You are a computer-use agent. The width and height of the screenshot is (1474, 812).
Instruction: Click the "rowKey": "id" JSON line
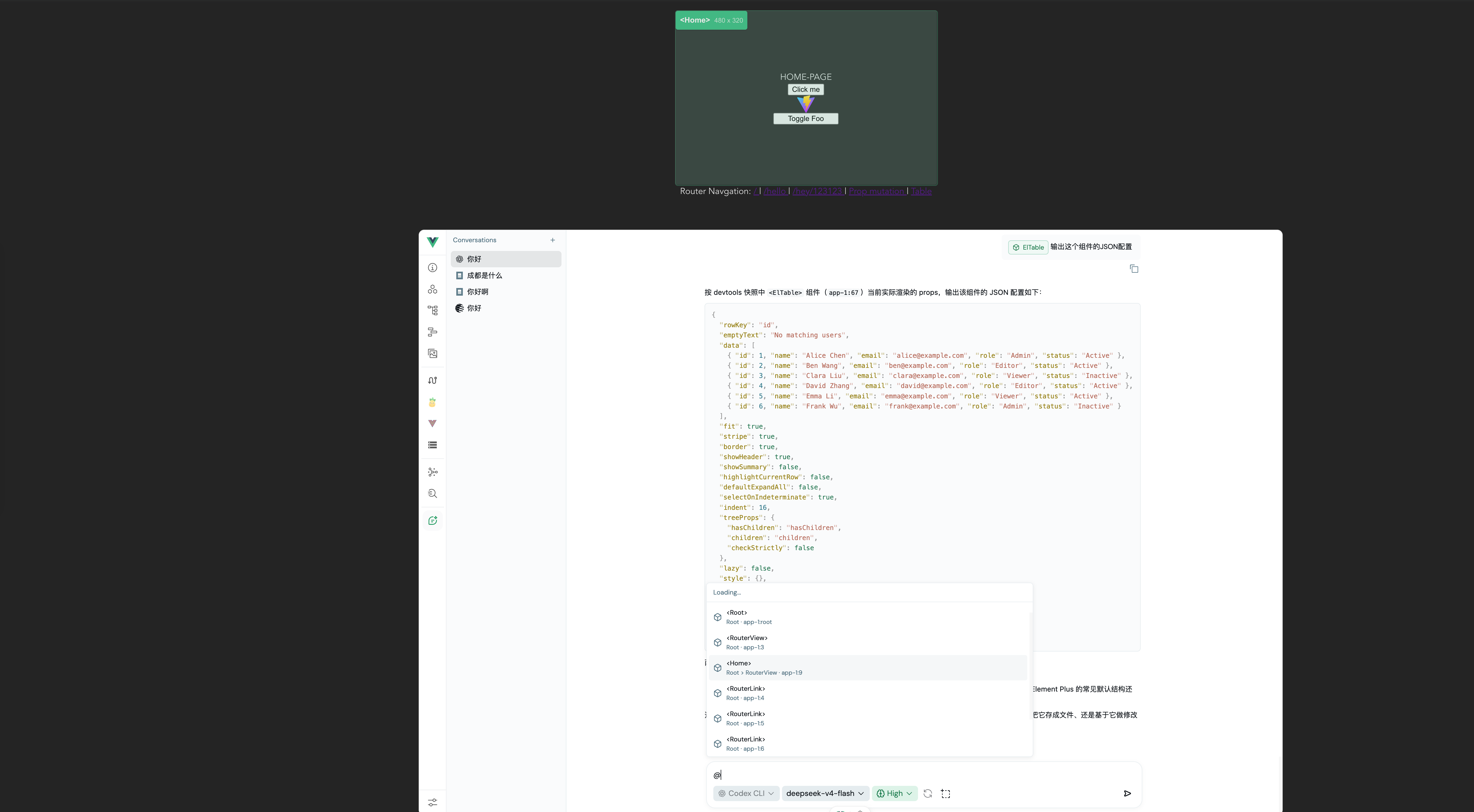click(x=748, y=325)
